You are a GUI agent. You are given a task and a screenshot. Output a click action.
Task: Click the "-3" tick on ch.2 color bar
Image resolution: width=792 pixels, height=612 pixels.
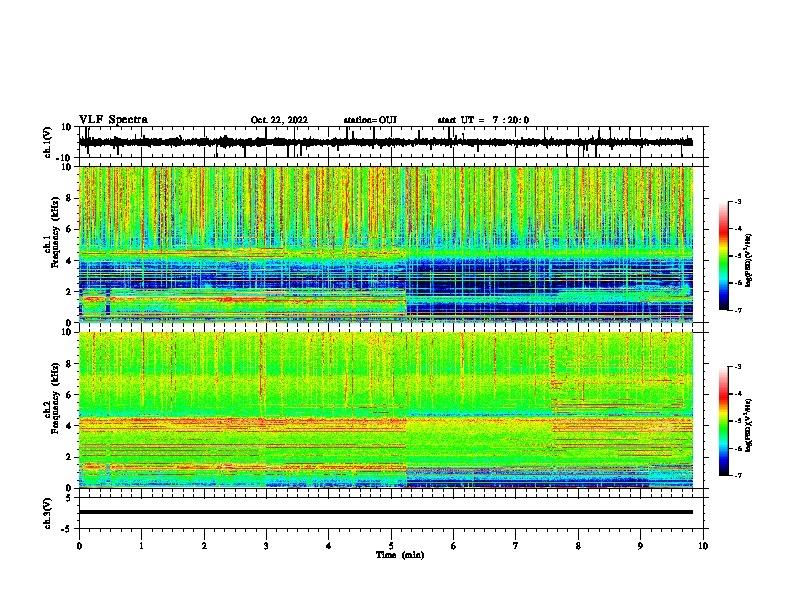pyautogui.click(x=738, y=367)
